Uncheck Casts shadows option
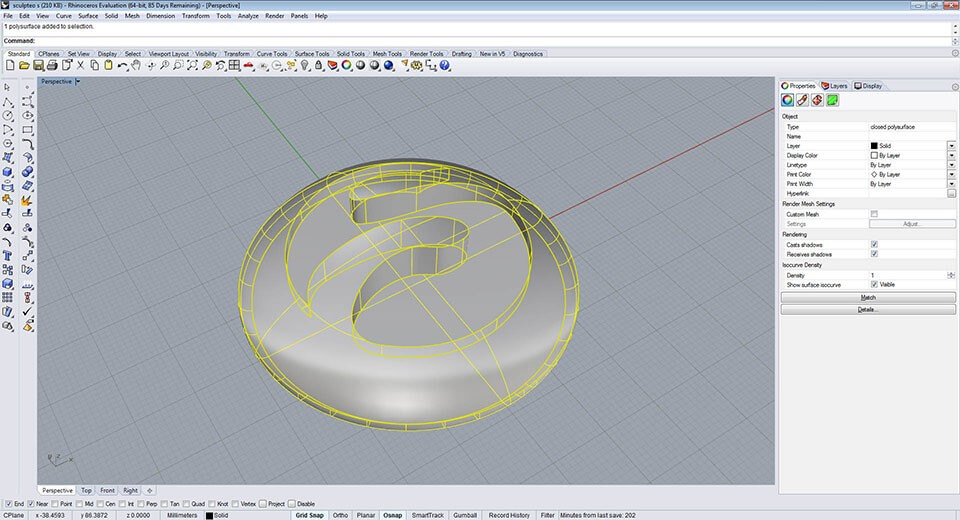 (x=874, y=244)
